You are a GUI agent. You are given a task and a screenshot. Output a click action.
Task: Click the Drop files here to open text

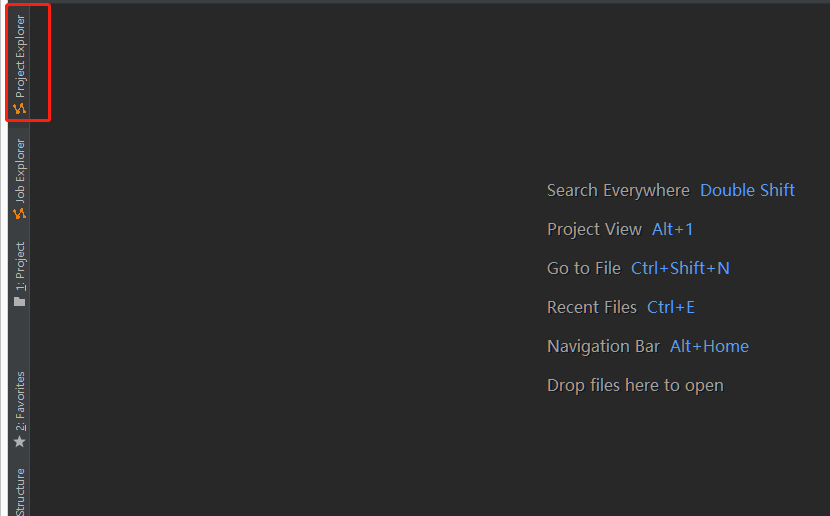pyautogui.click(x=635, y=385)
